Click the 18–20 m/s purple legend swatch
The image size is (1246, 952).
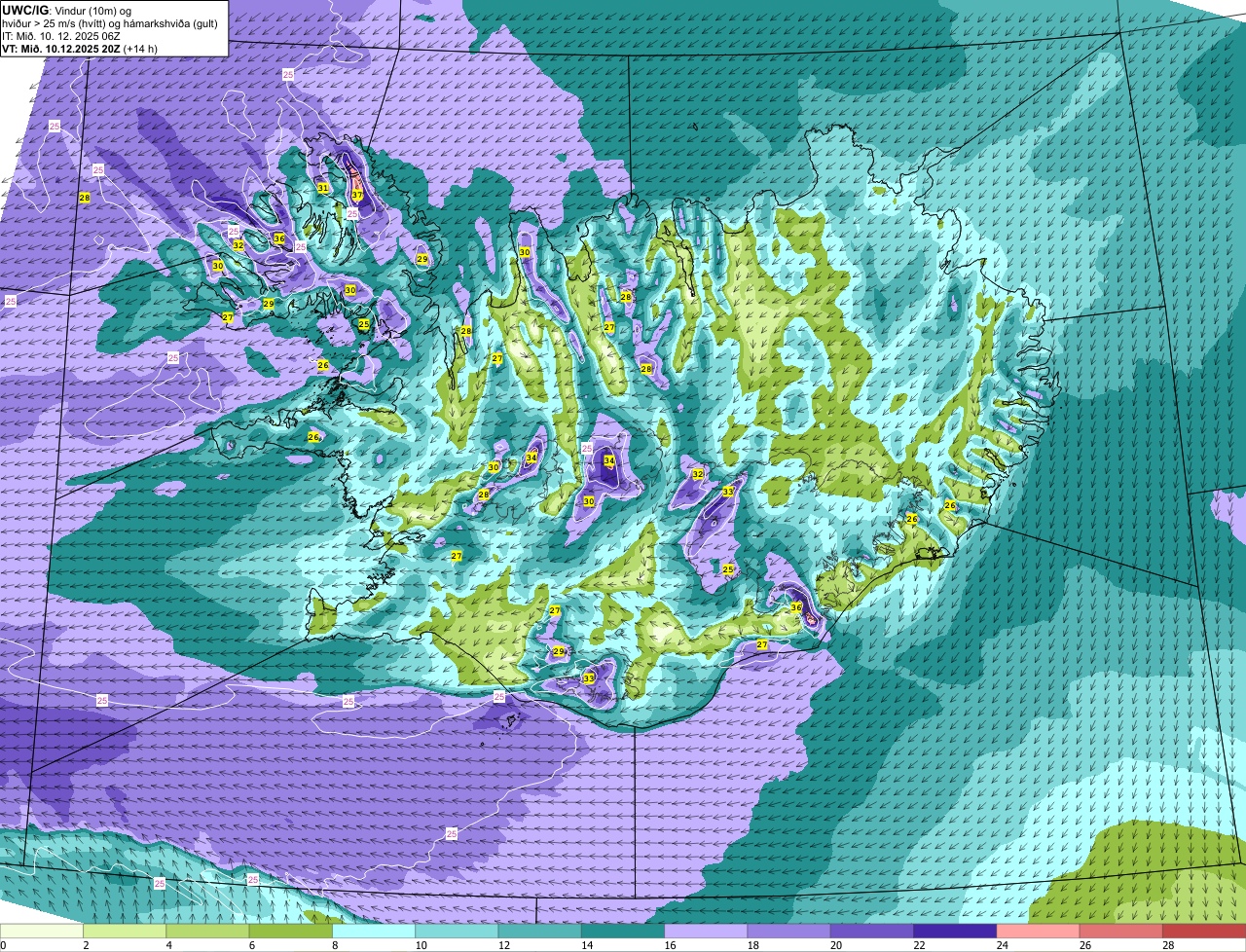click(789, 932)
